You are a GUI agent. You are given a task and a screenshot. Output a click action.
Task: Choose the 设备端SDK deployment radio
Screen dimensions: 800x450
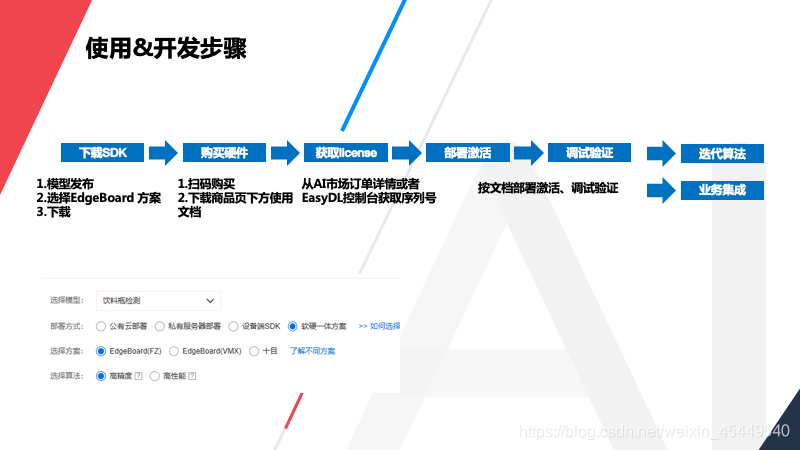(233, 327)
